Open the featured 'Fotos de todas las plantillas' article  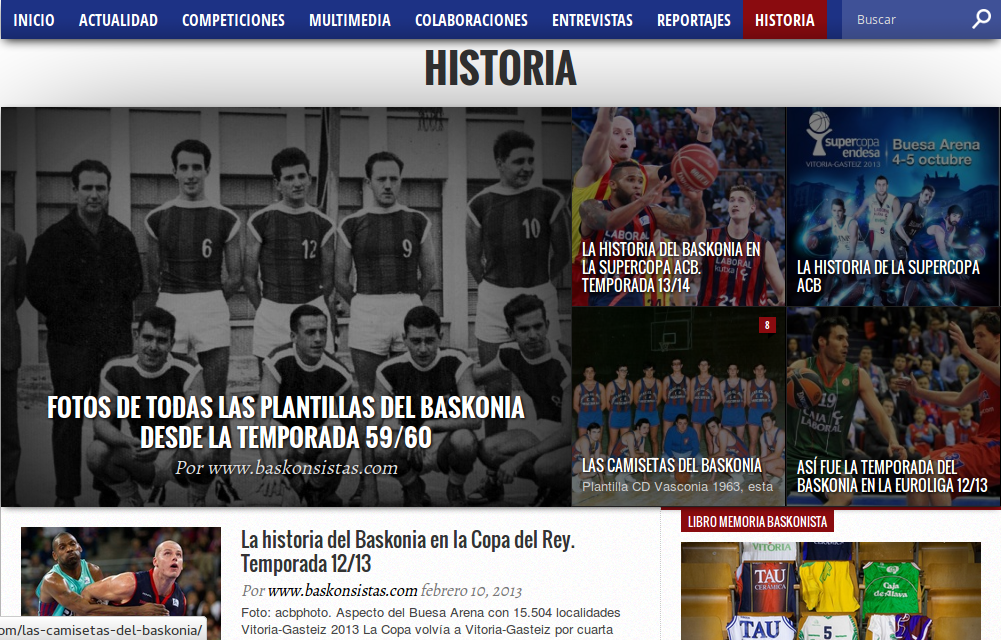[286, 421]
